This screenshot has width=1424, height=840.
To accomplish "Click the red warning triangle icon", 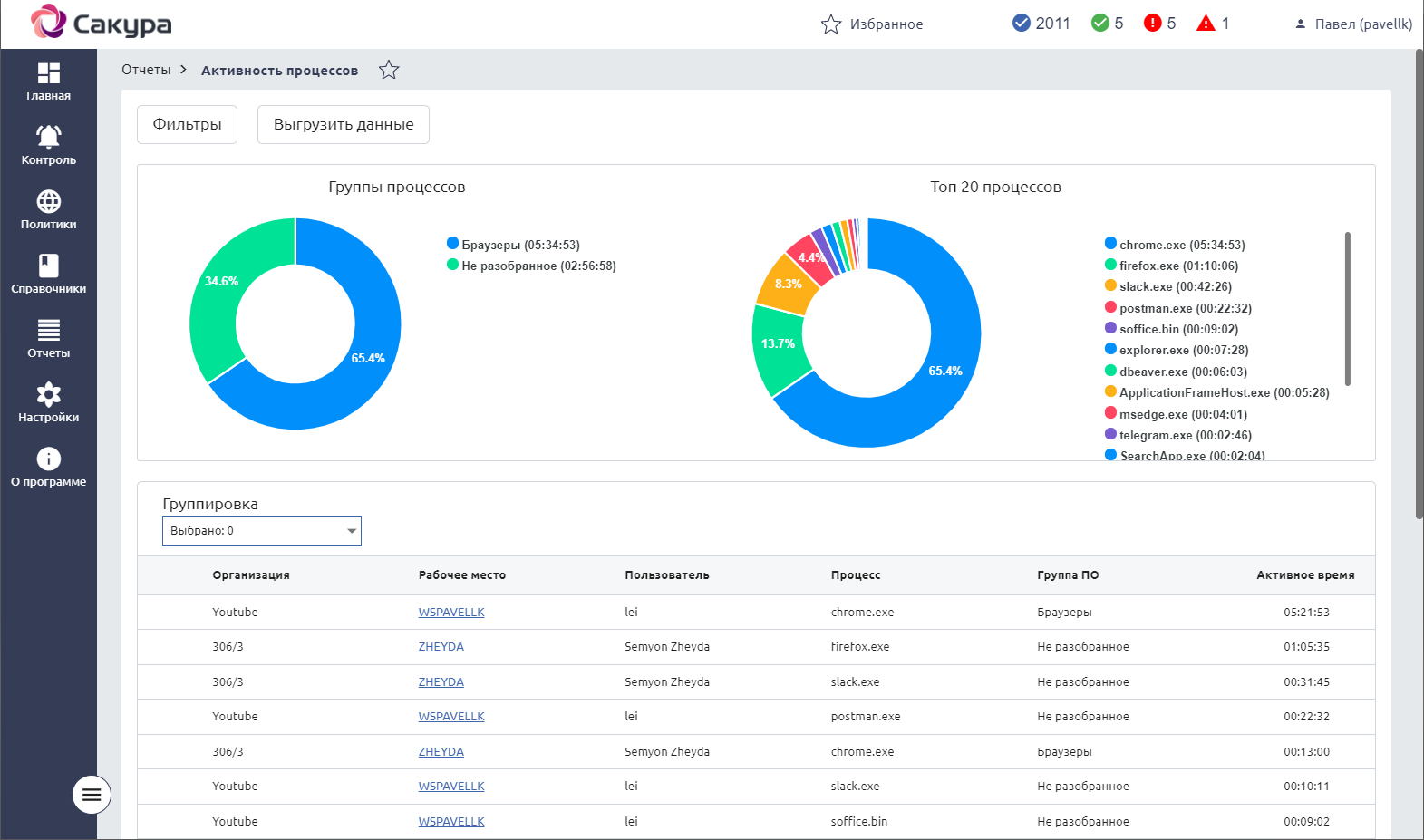I will pos(1206,24).
